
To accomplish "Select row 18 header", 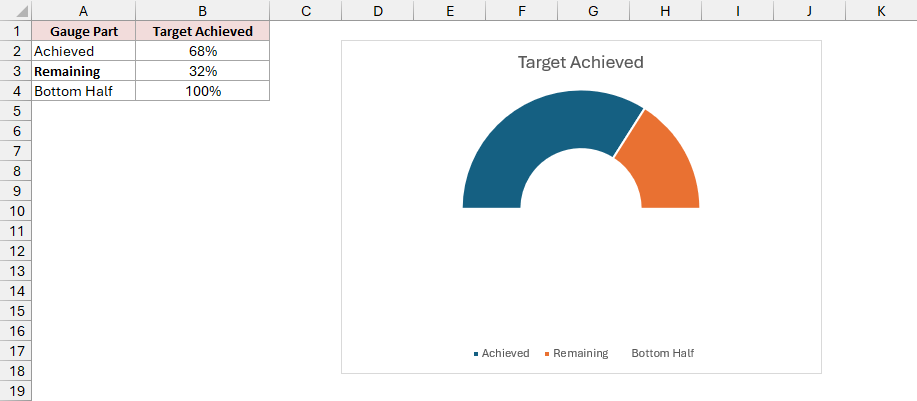I will coord(16,371).
